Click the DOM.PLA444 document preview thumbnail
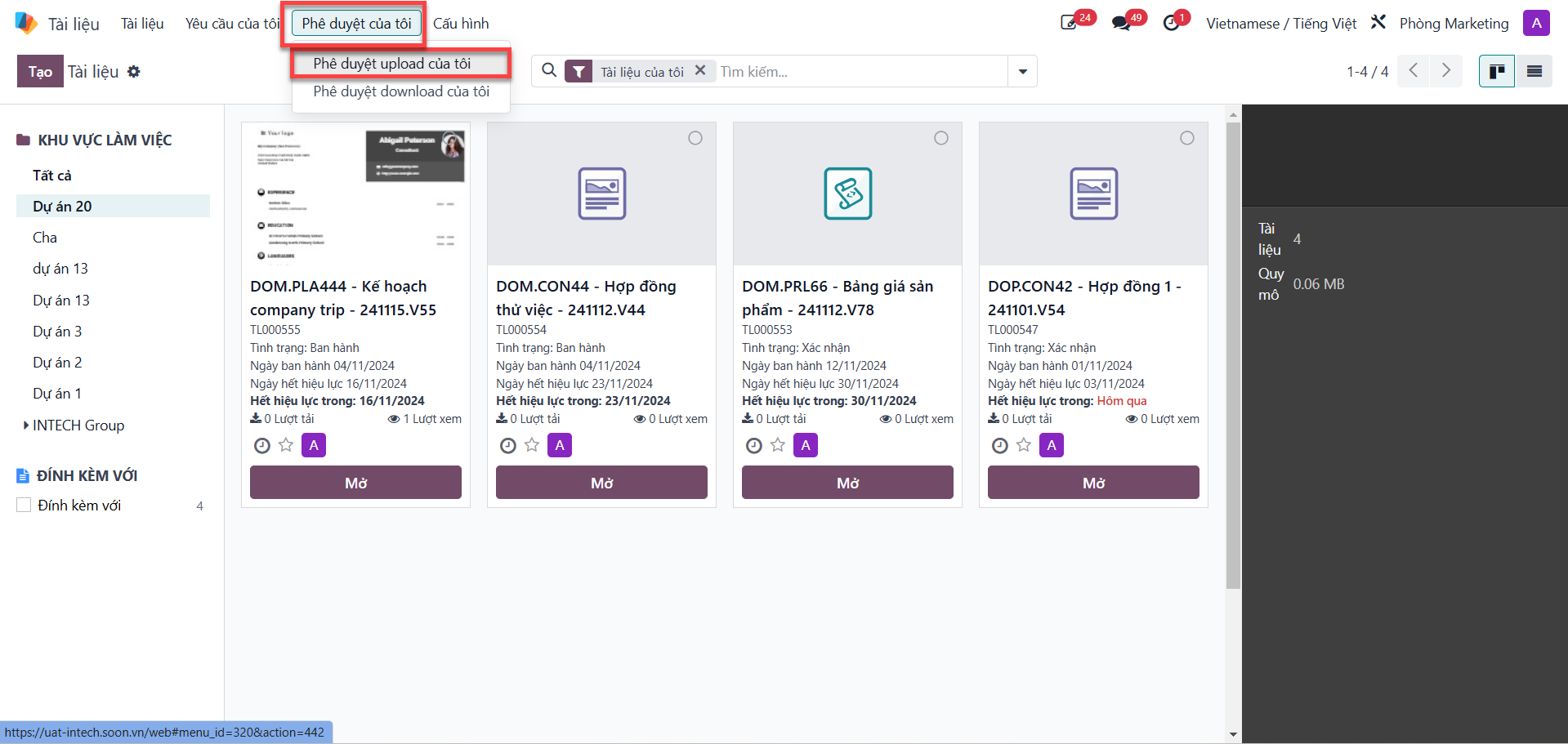The width and height of the screenshot is (1568, 744). [x=355, y=194]
